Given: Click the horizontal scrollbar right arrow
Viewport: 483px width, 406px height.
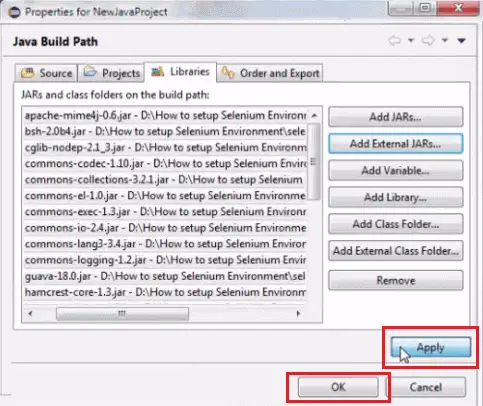Looking at the screenshot, I should (298, 314).
